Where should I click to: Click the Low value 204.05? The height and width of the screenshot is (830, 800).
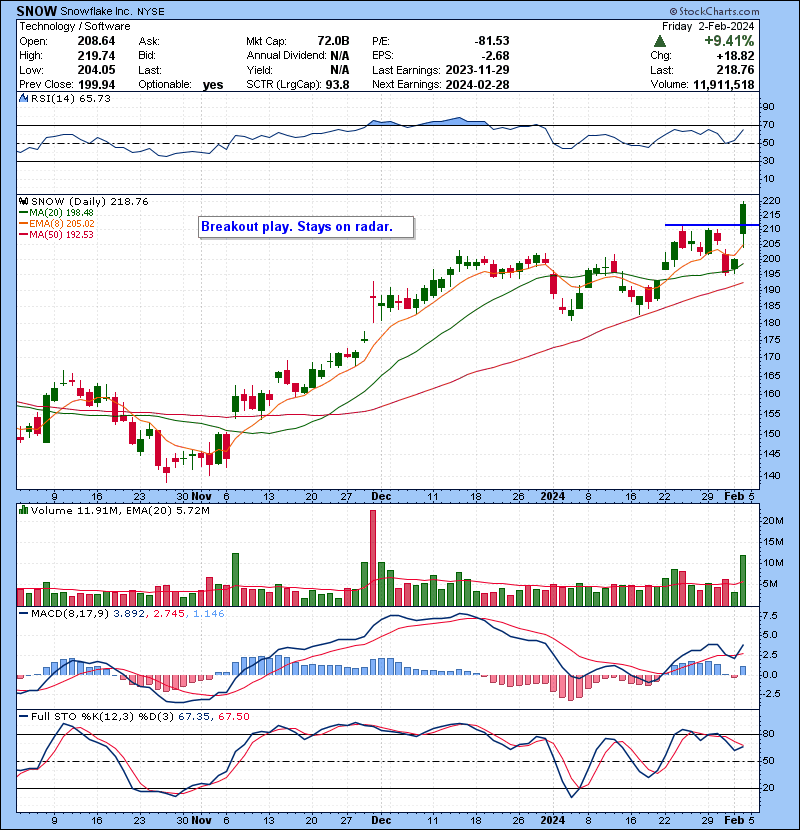pos(96,70)
